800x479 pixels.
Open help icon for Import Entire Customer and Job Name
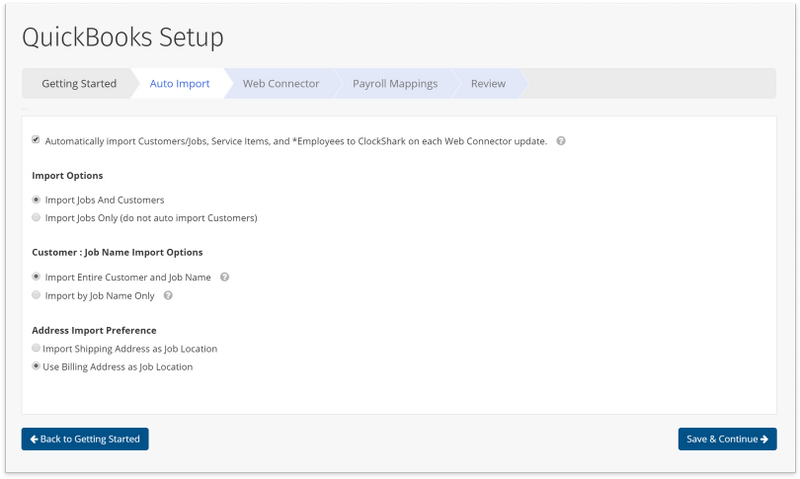pos(224,277)
